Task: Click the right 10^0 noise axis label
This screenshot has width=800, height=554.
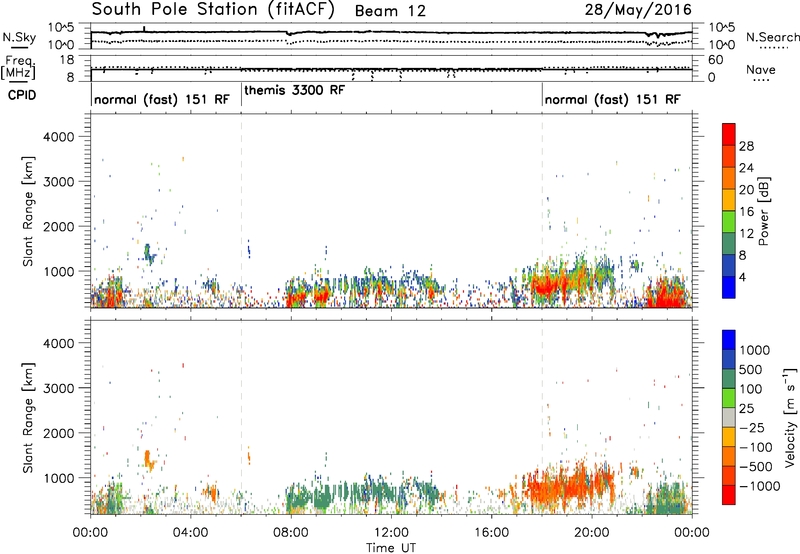Action: tap(721, 45)
